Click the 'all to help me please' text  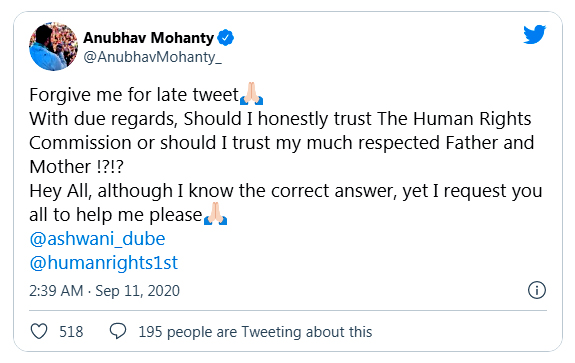coord(116,215)
